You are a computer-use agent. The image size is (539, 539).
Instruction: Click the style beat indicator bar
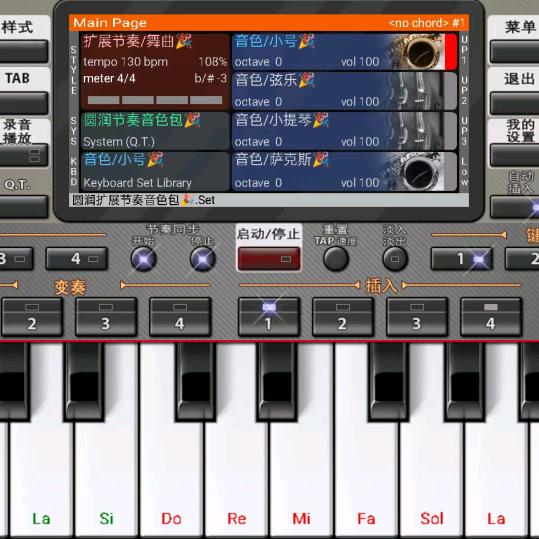(x=155, y=100)
